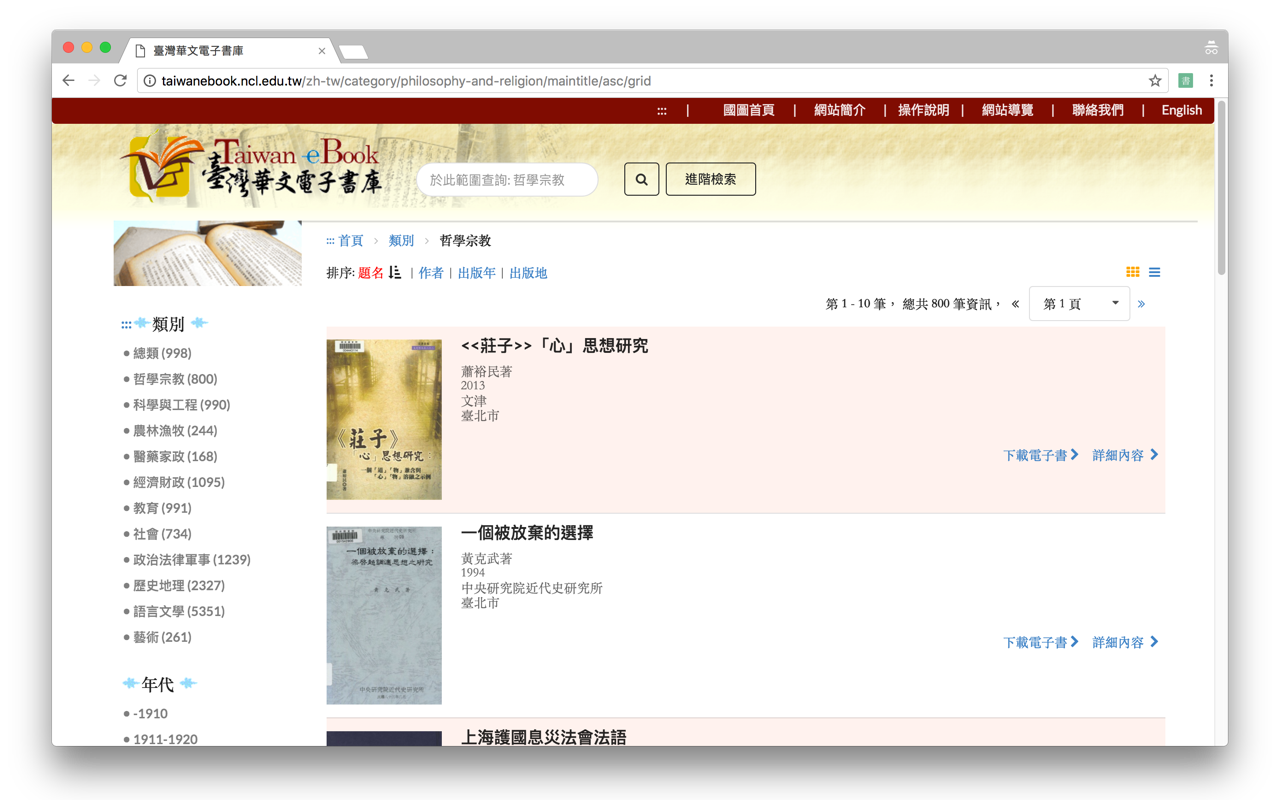
Task: Select category 社會 (734)
Action: (x=162, y=534)
